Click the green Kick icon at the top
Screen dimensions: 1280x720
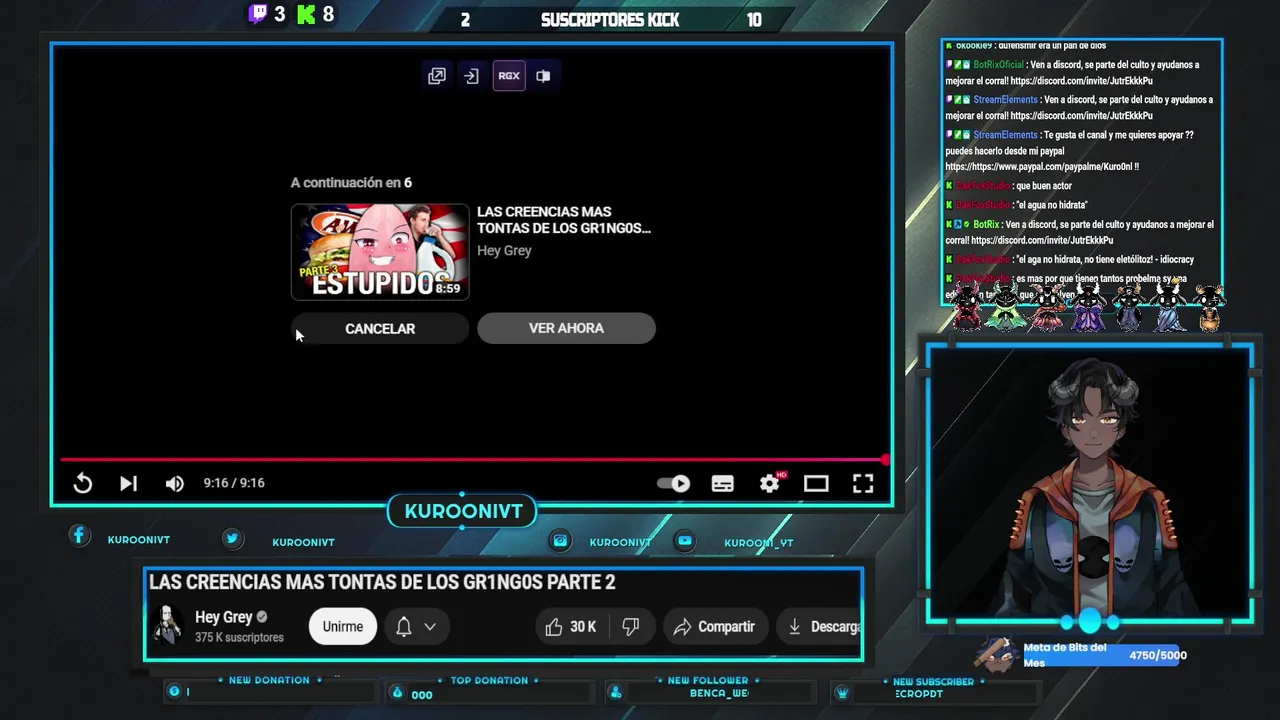(306, 14)
